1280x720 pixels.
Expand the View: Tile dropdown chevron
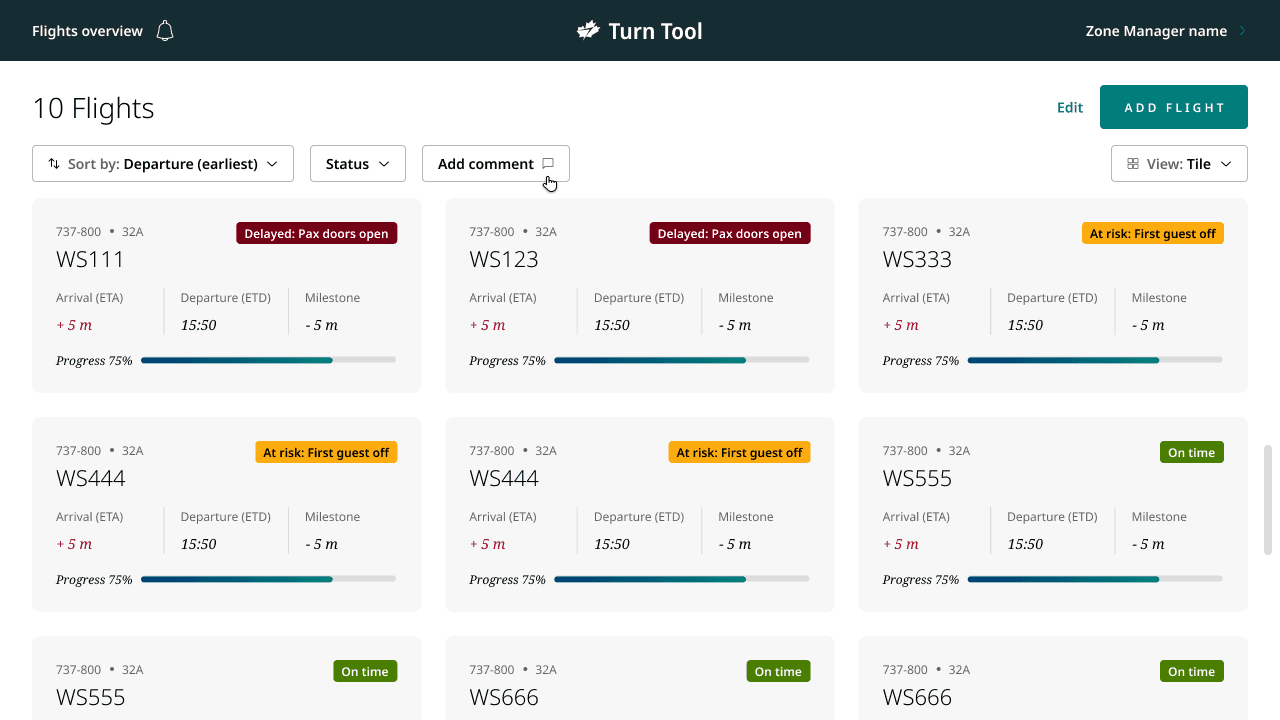[1226, 164]
